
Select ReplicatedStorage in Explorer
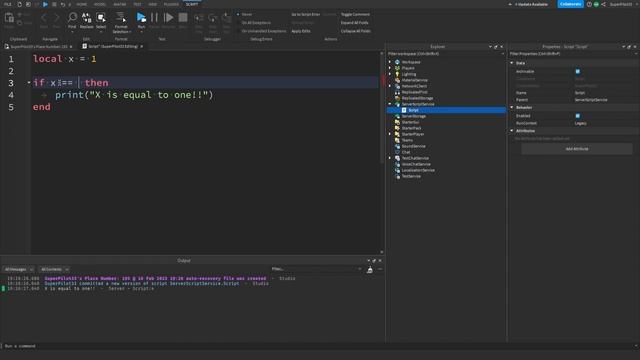pyautogui.click(x=417, y=98)
